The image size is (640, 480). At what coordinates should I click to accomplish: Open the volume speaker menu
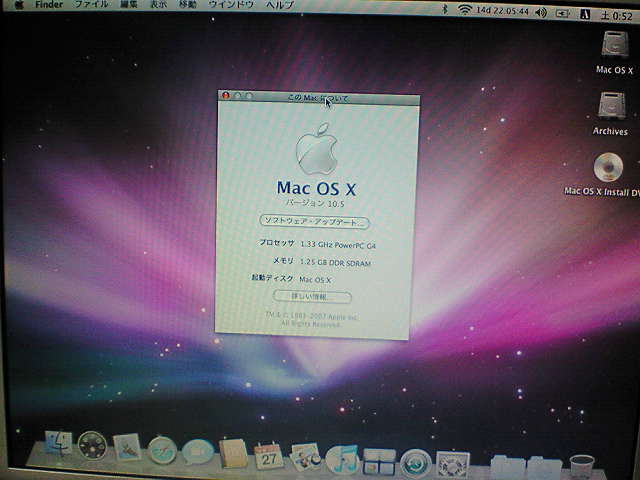tap(541, 13)
